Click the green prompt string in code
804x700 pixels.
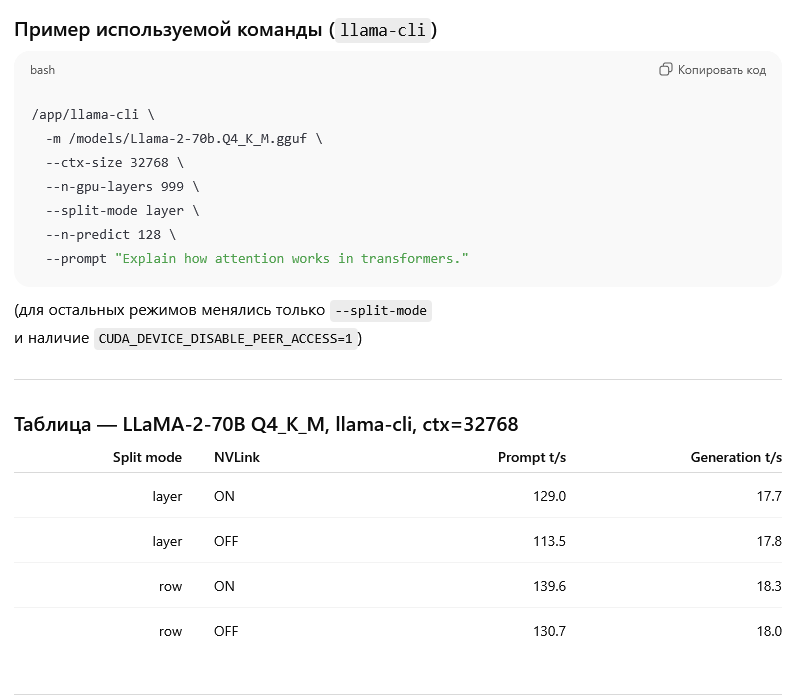click(x=292, y=259)
